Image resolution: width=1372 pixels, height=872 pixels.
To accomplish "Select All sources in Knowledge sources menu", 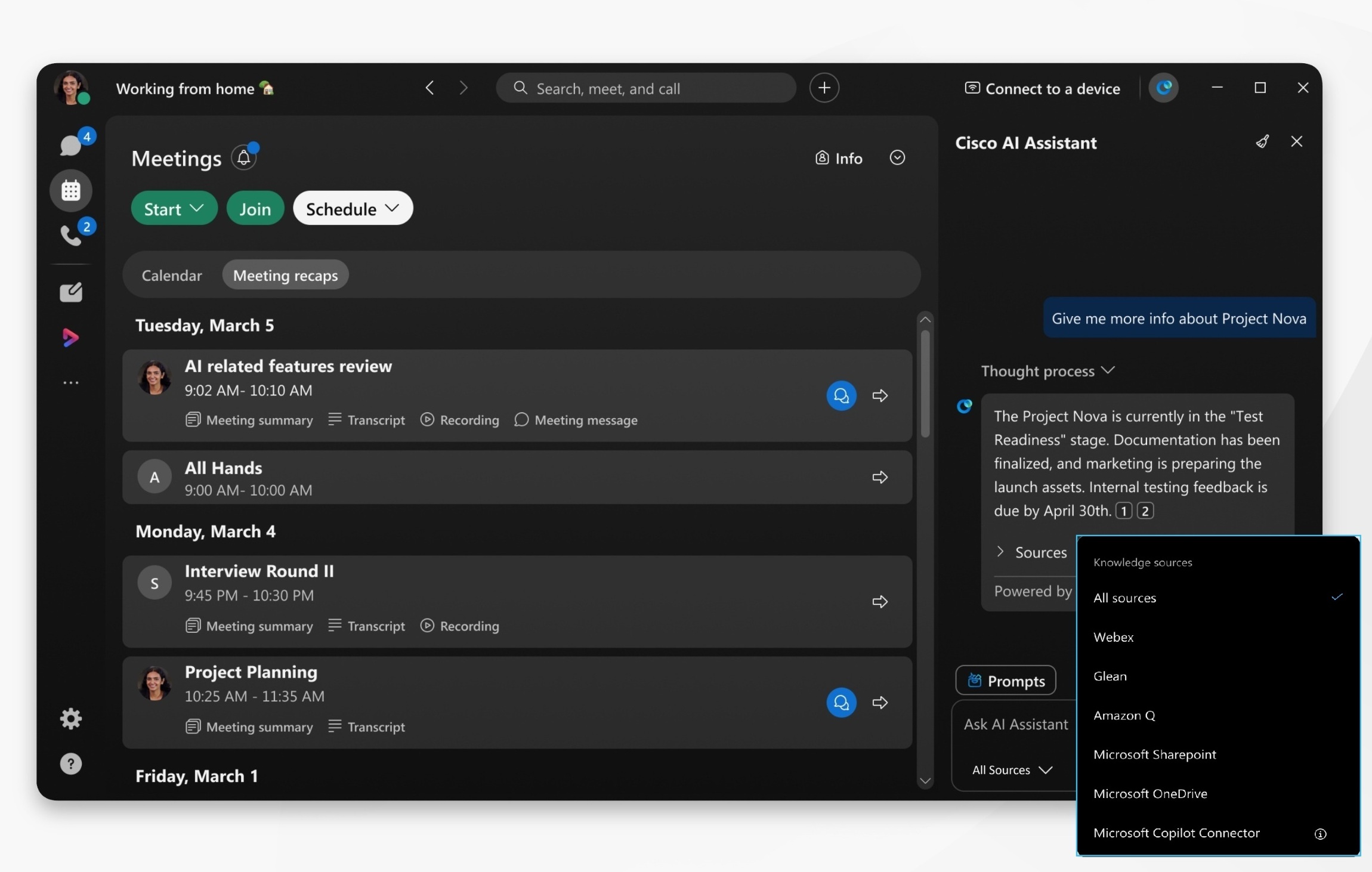I will click(1218, 598).
